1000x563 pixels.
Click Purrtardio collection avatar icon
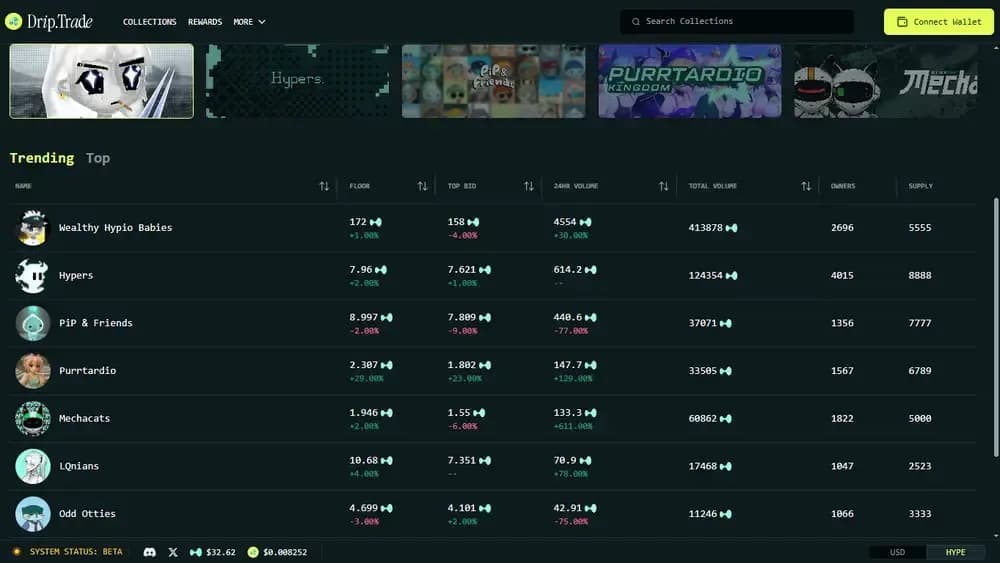click(x=33, y=370)
